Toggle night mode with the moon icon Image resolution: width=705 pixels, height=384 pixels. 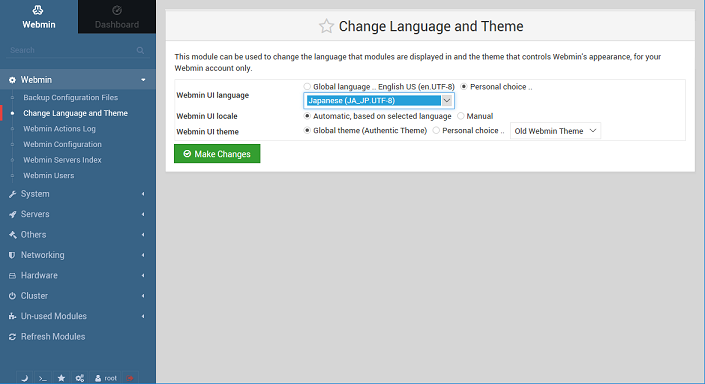pyautogui.click(x=25, y=378)
